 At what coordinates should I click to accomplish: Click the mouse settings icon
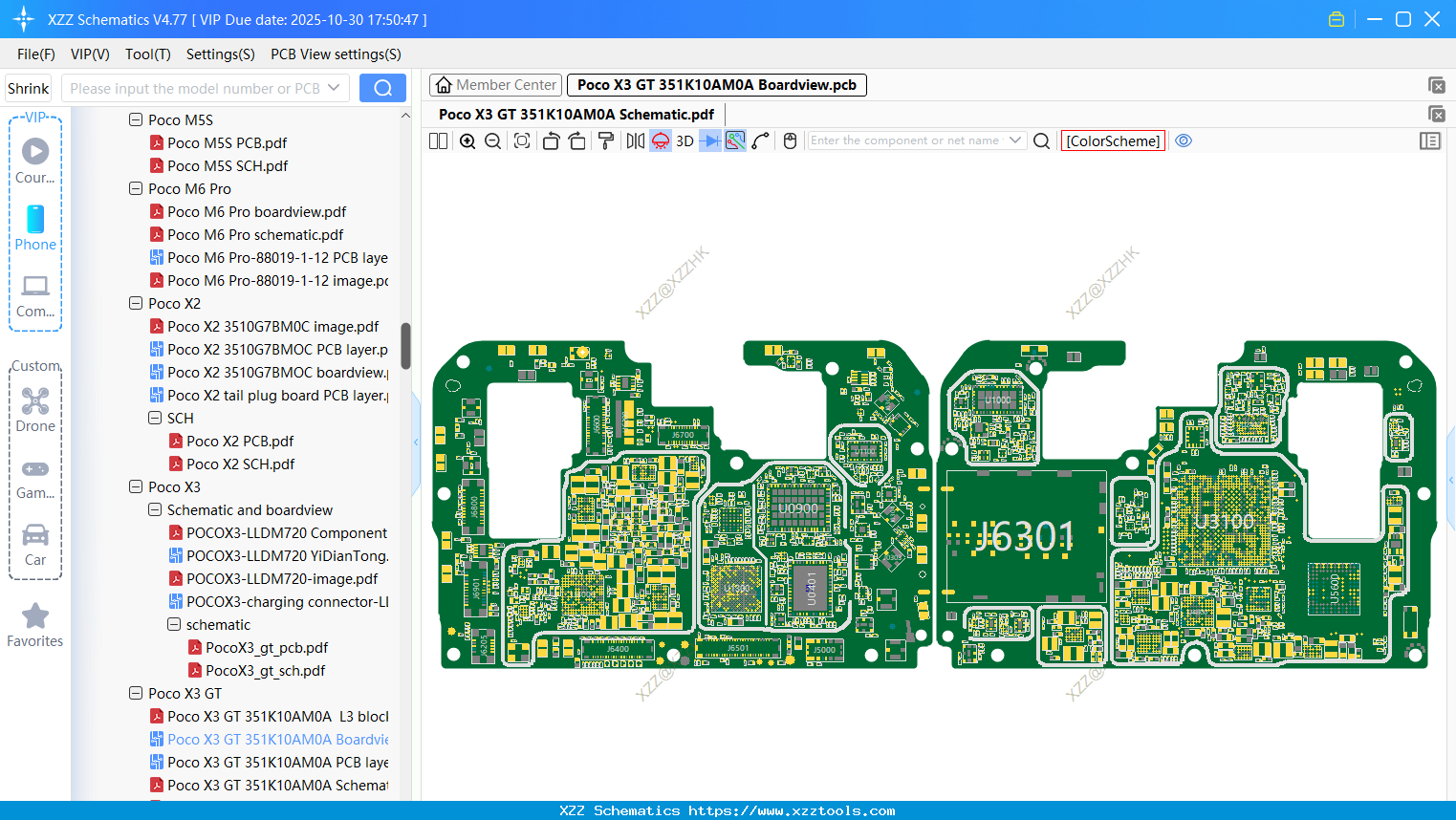[790, 140]
